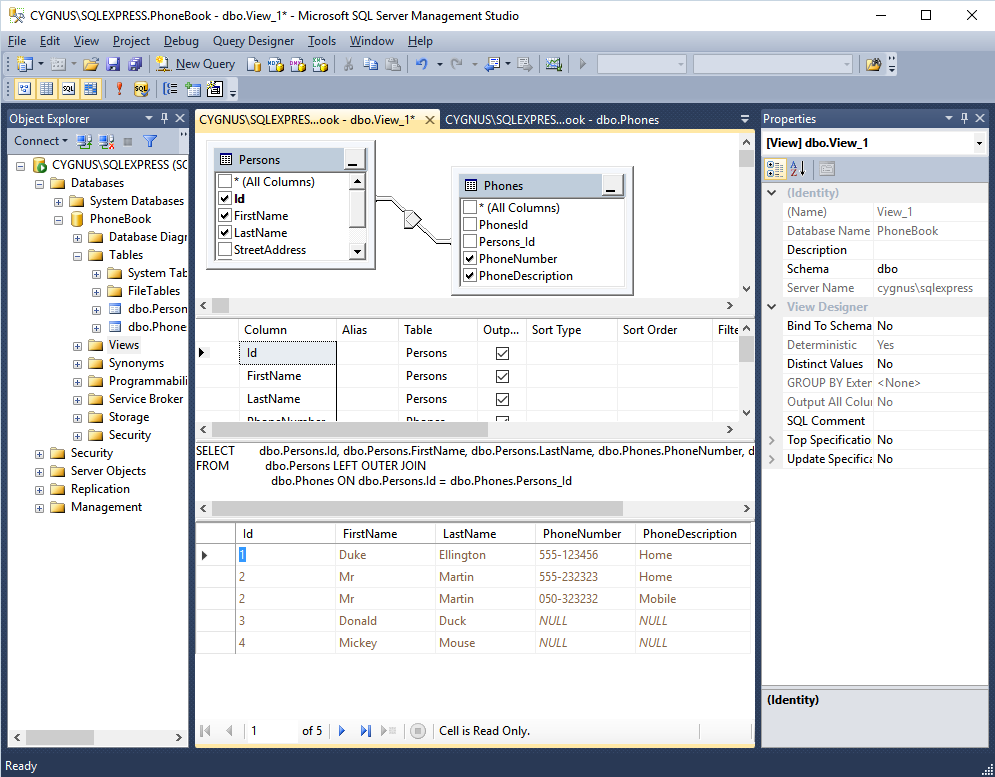Toggle the Show Diagram Pane icon

pyautogui.click(x=25, y=89)
